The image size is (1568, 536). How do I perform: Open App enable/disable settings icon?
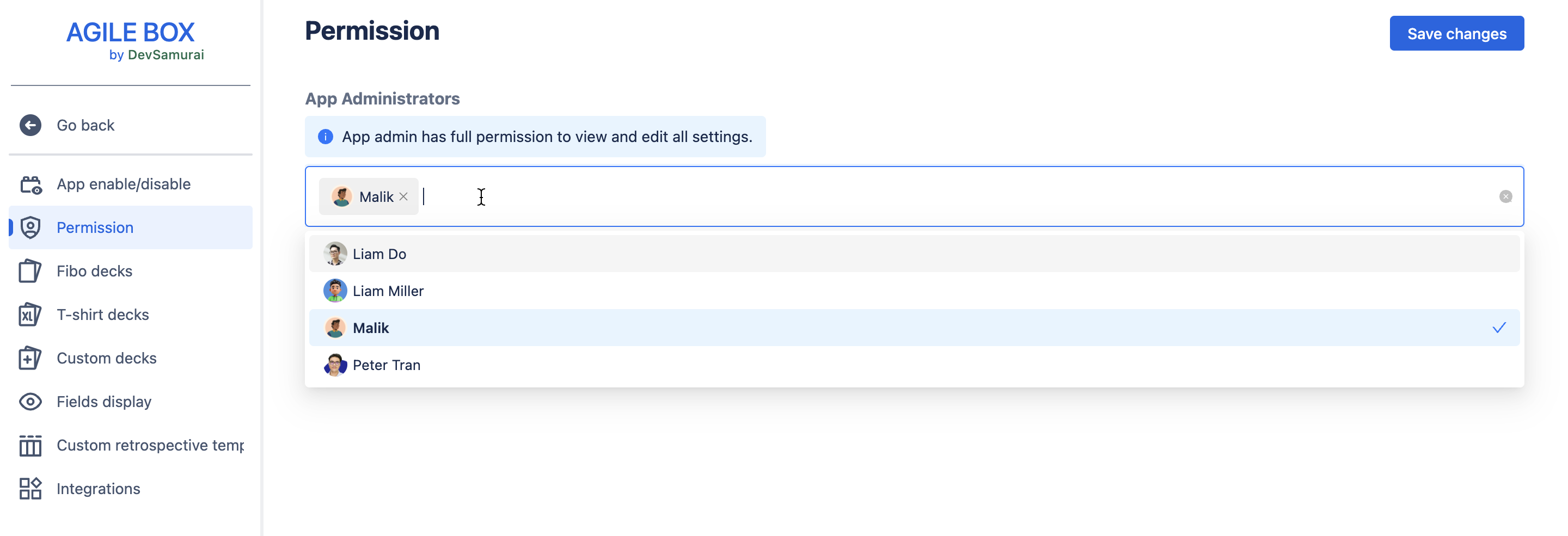point(30,184)
